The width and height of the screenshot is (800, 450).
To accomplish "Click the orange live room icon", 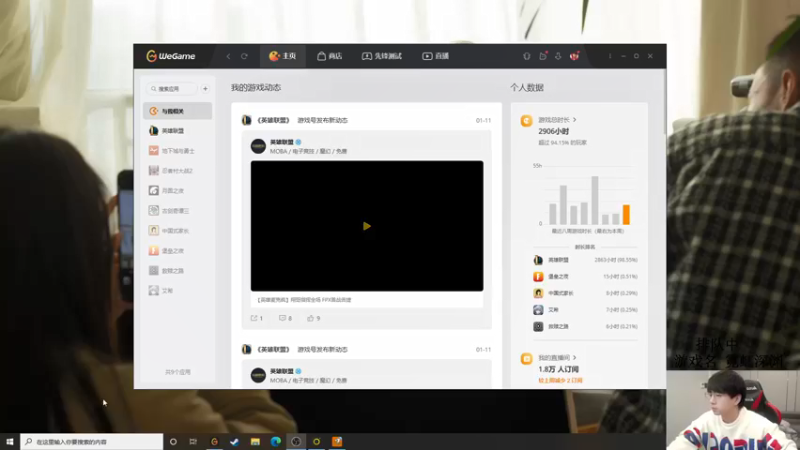I will 527,359.
